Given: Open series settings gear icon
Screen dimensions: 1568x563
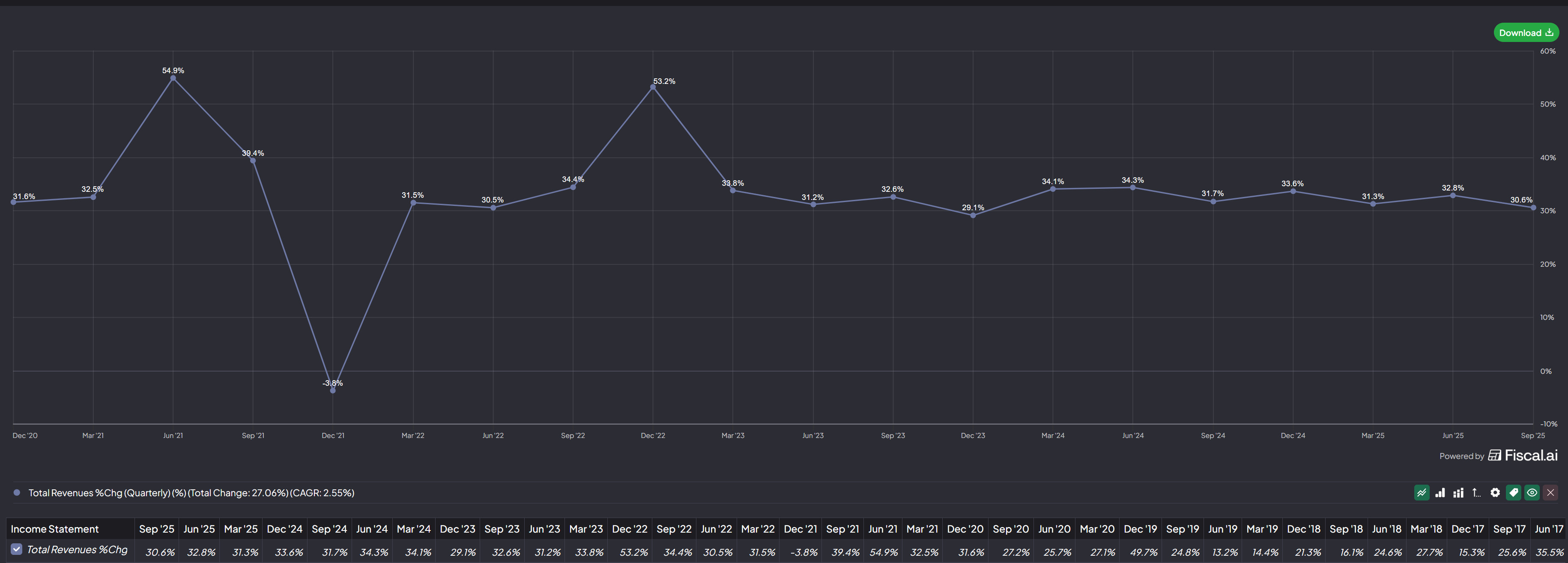Looking at the screenshot, I should 1495,492.
